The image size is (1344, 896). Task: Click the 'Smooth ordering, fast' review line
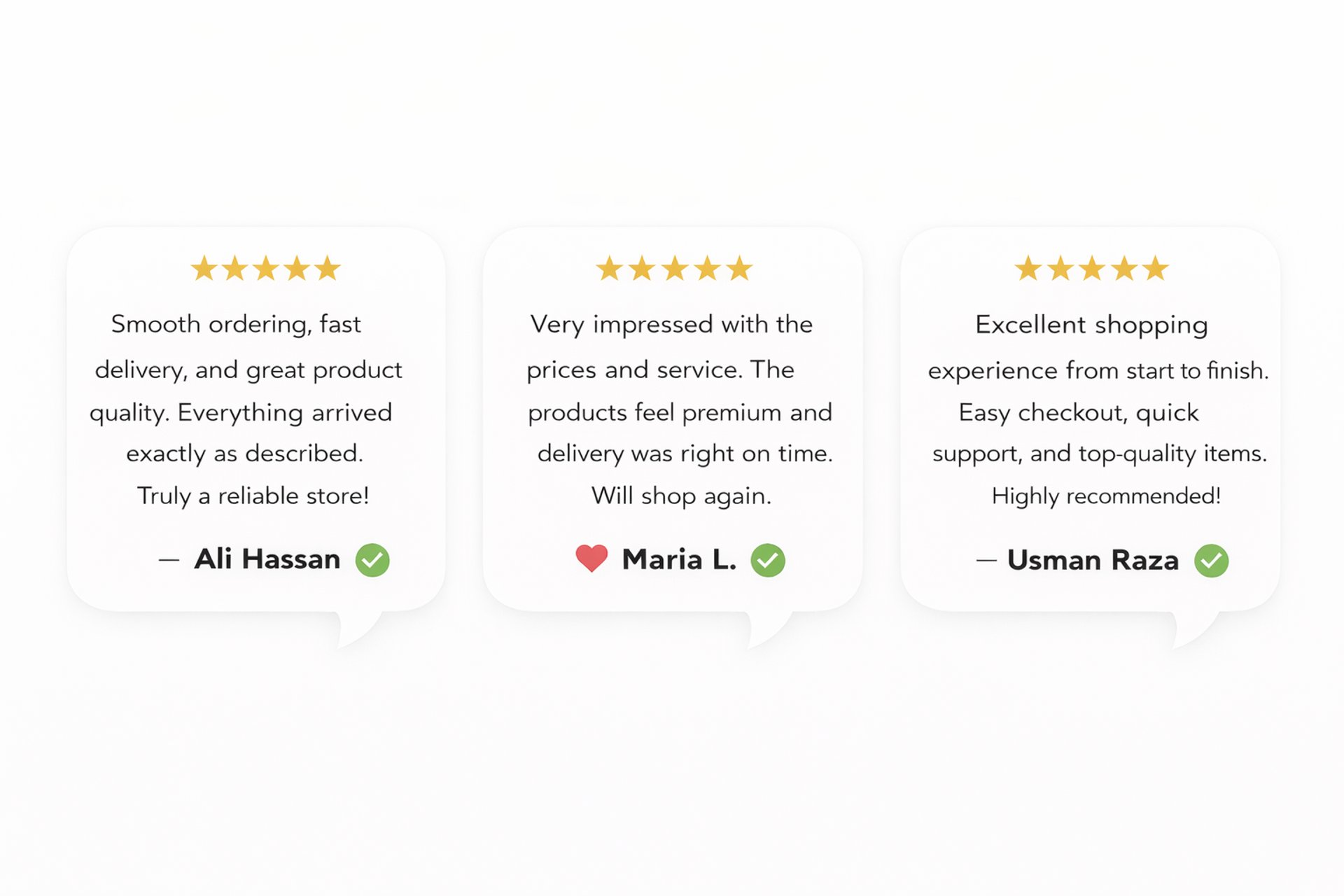[236, 325]
